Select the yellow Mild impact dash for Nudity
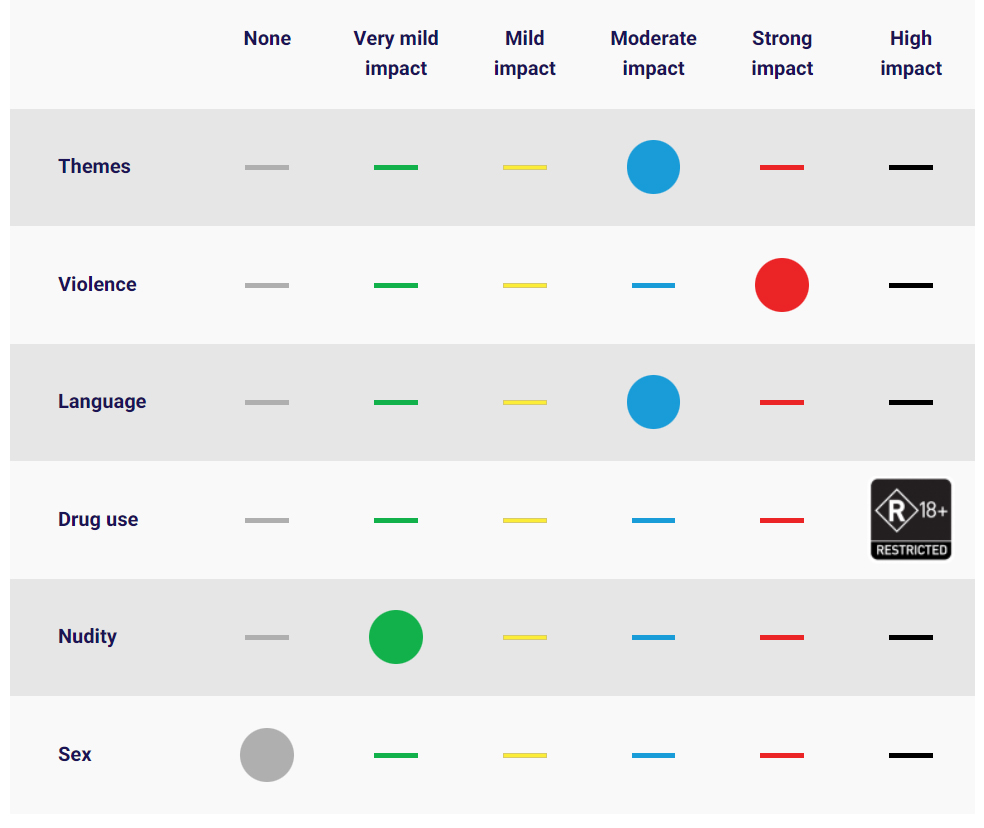984x828 pixels. pos(525,637)
